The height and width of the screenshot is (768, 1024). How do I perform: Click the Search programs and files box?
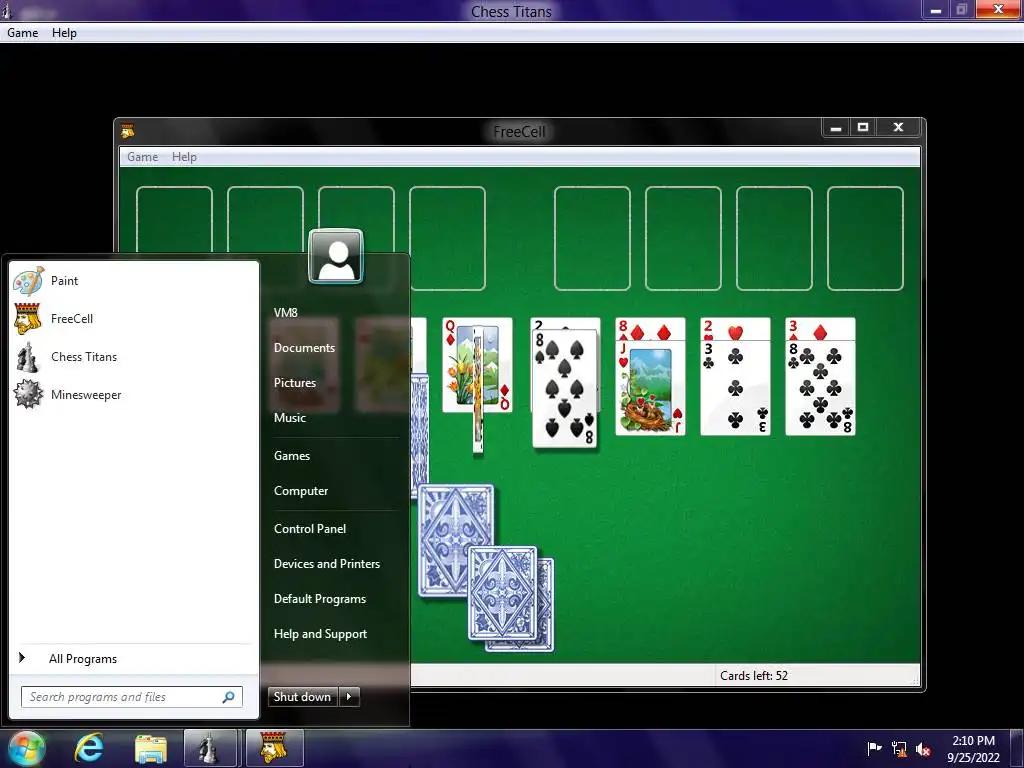[132, 697]
